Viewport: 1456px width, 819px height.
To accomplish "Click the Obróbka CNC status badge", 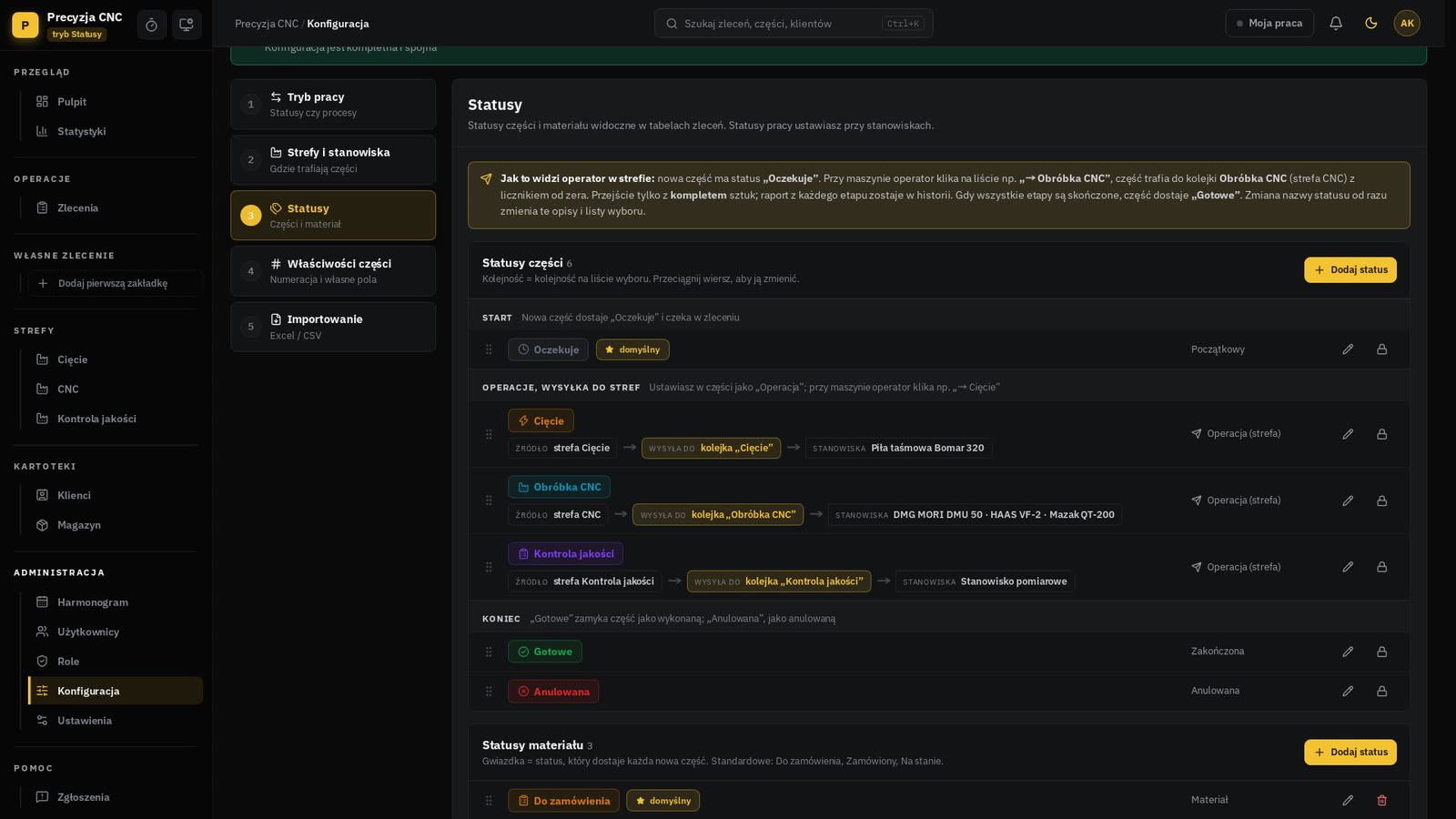I will (x=559, y=488).
